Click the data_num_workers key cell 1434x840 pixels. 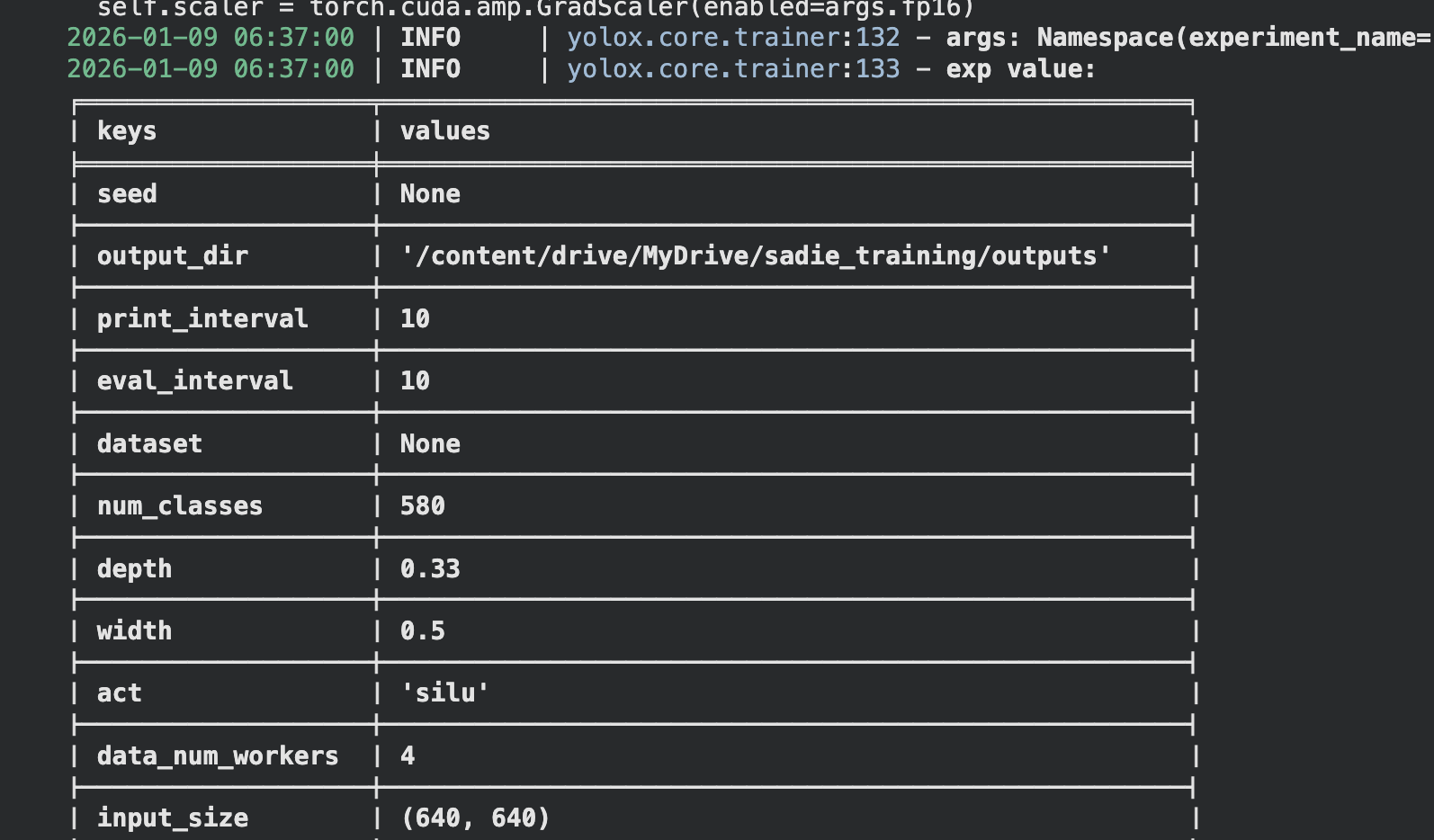click(218, 756)
